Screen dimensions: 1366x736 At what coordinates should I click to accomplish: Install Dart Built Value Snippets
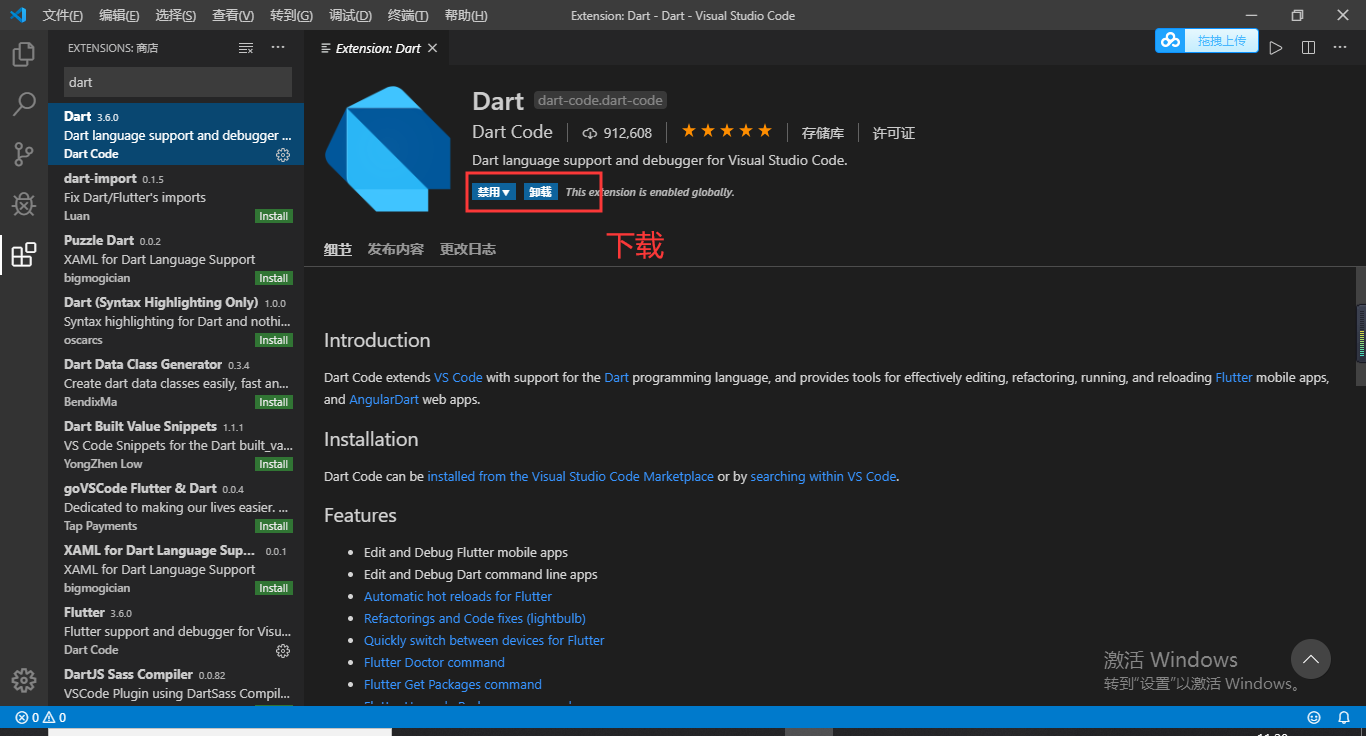[273, 464]
